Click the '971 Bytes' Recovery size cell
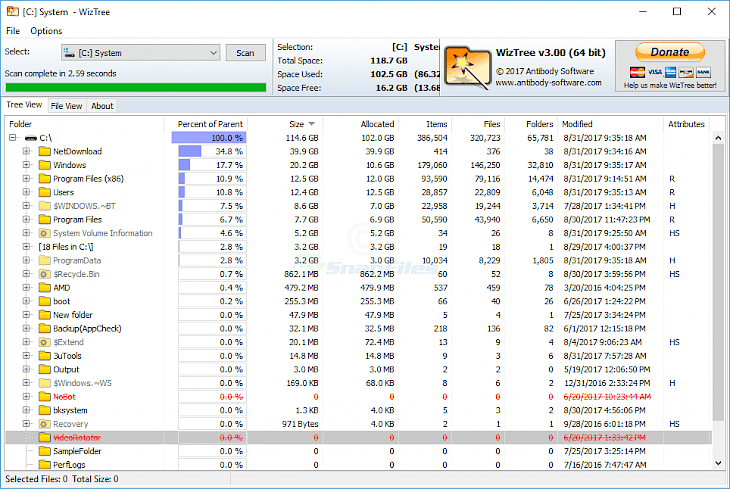 [x=300, y=424]
